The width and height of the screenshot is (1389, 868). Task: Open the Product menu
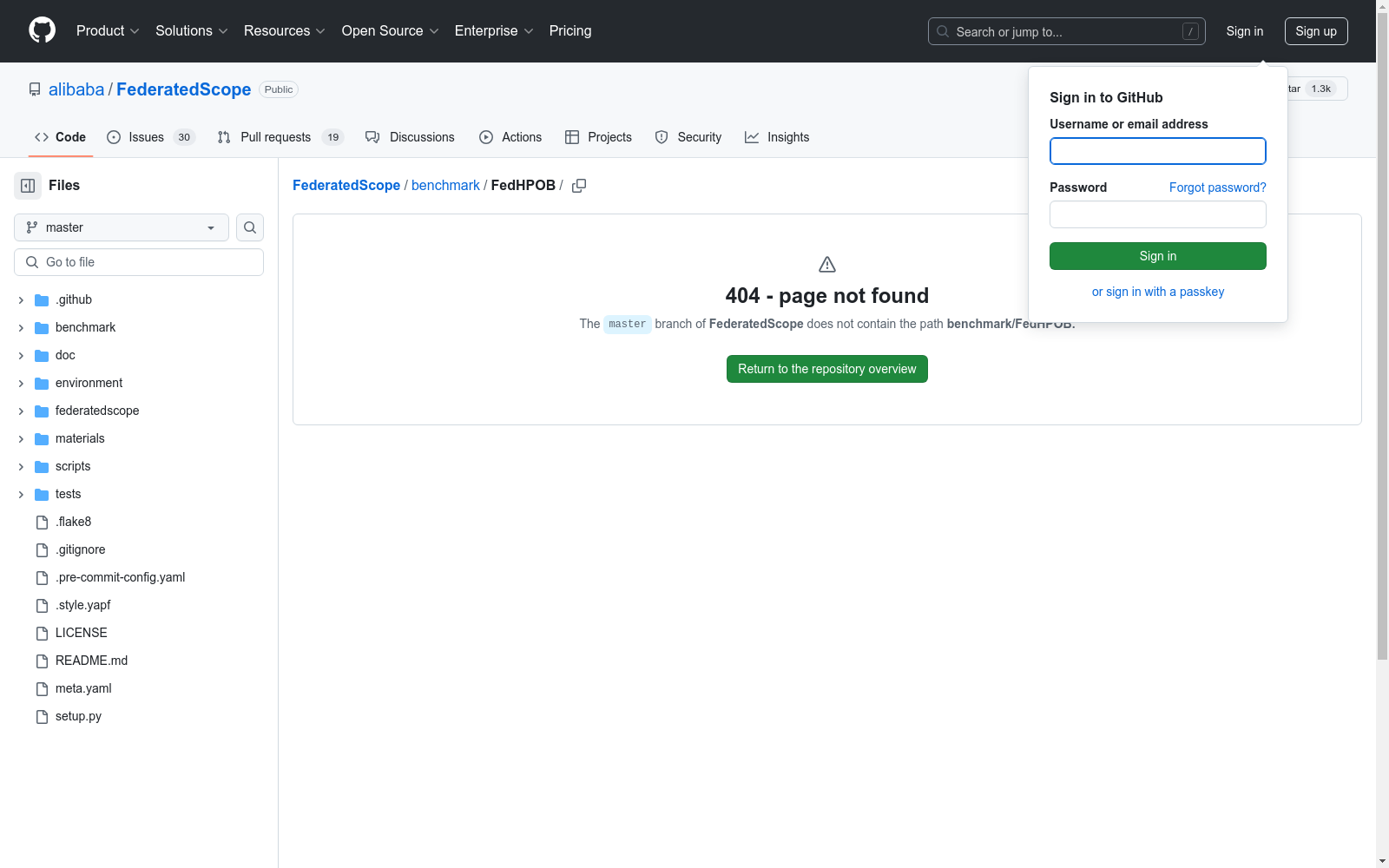[x=108, y=31]
